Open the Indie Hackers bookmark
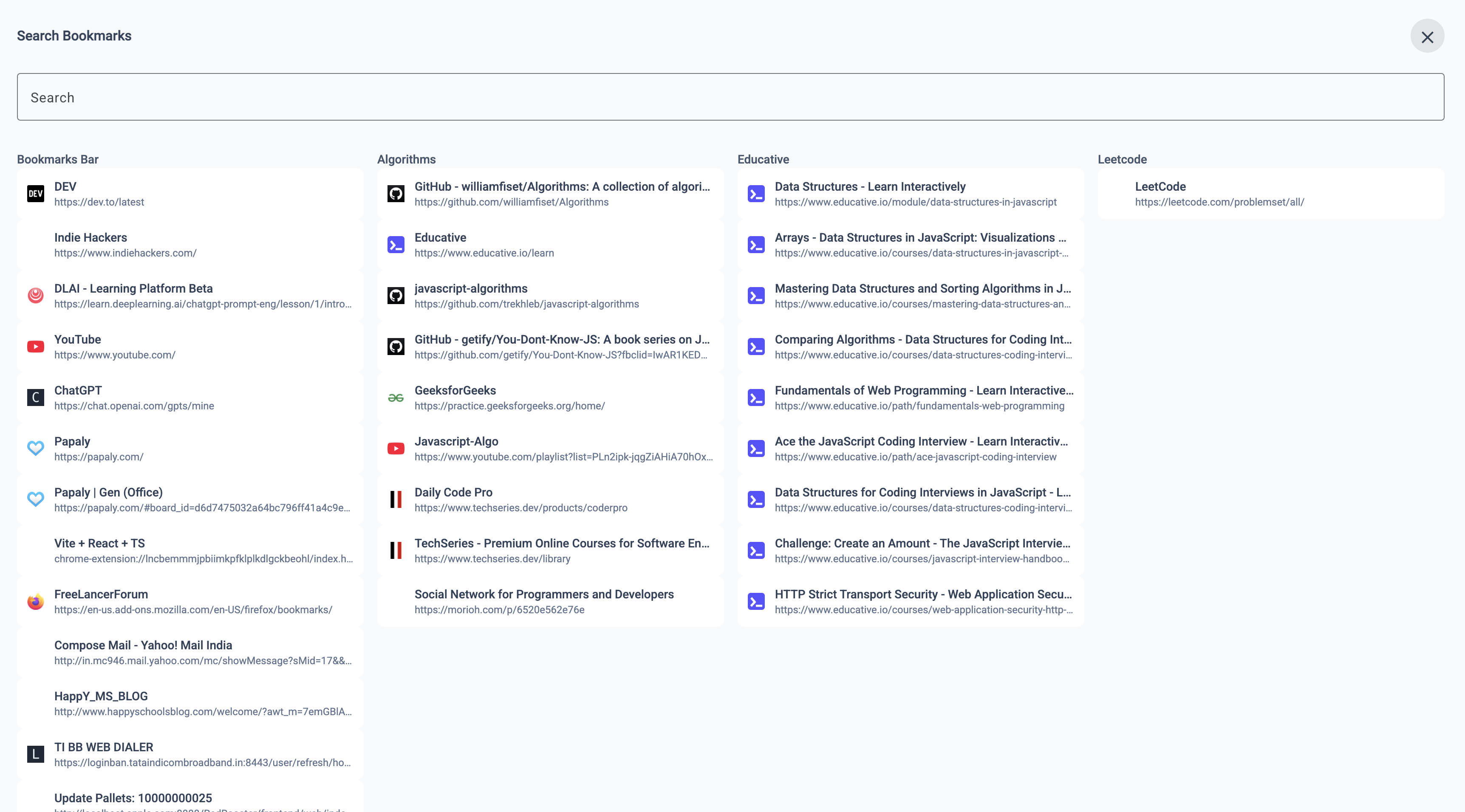Viewport: 1465px width, 812px height. [190, 245]
